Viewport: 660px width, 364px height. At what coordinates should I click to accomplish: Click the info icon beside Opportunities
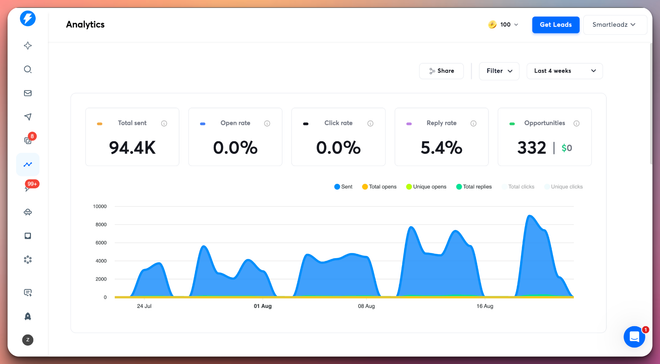576,123
